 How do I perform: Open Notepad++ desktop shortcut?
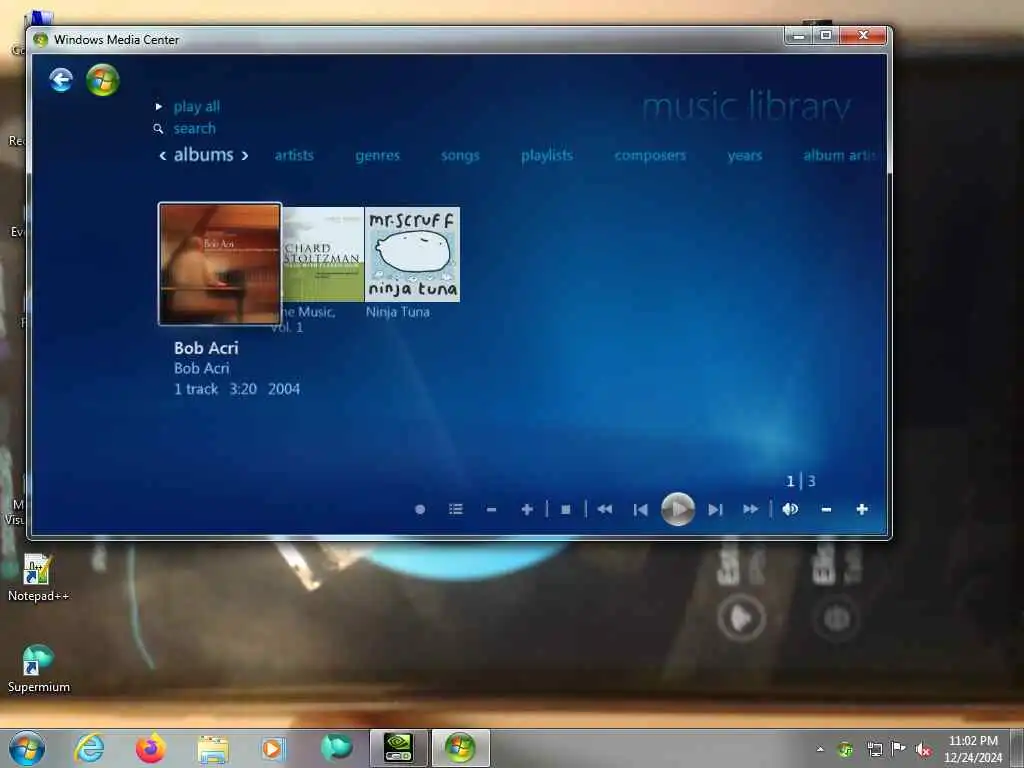pyautogui.click(x=38, y=577)
